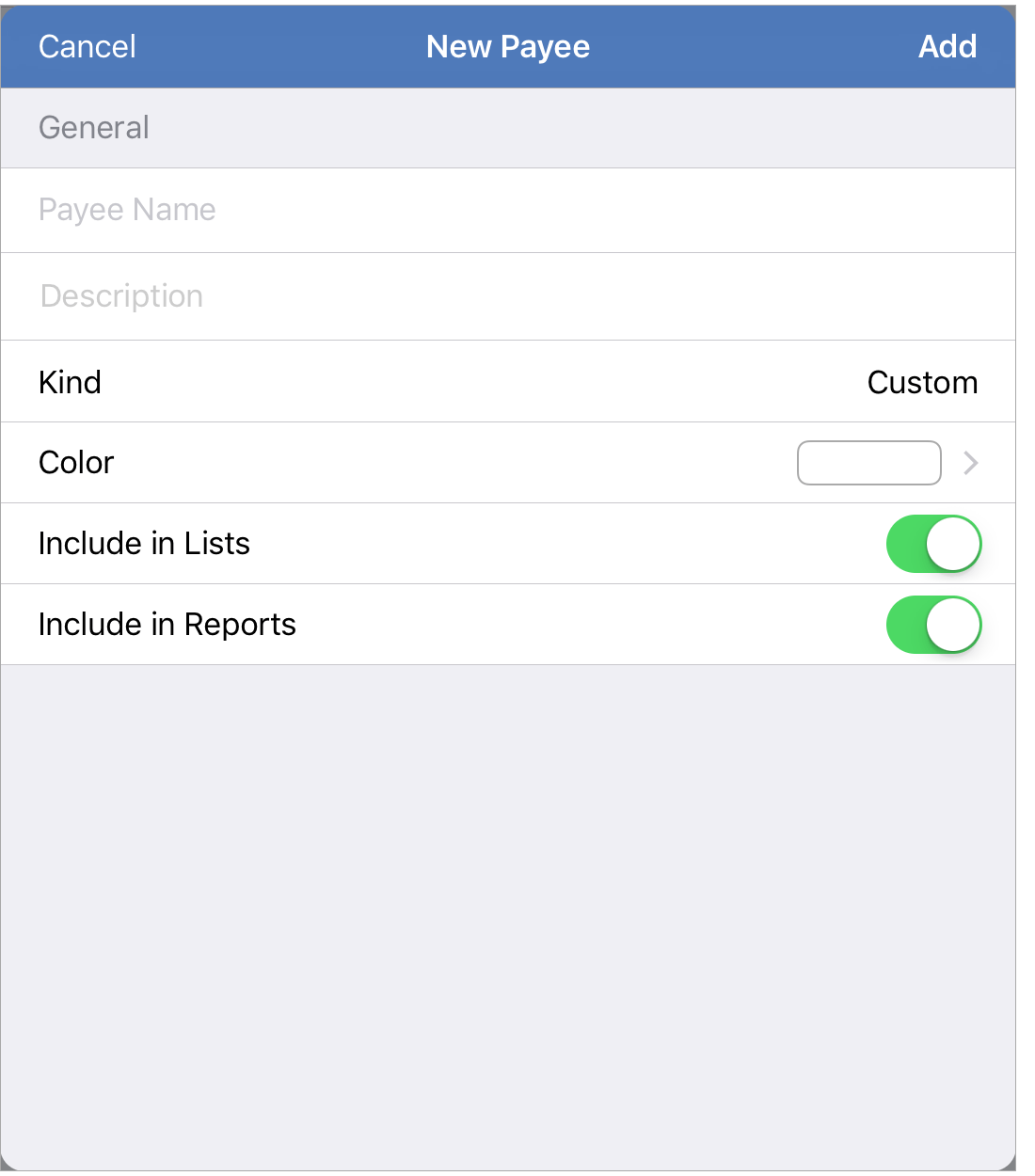Tap the Kind row label
Screen dimensions: 1035x1176
coord(70,382)
